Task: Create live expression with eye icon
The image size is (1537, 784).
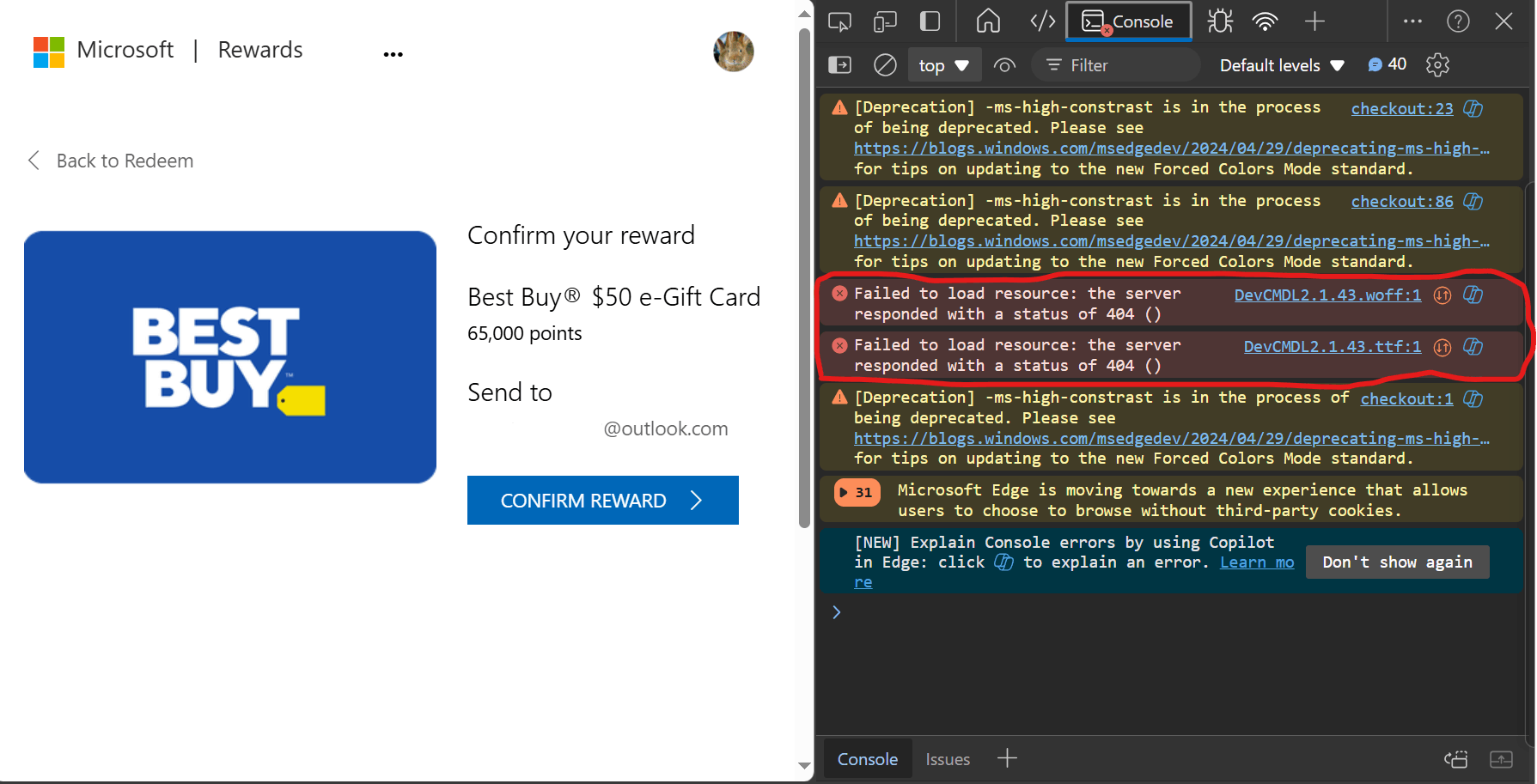Action: coord(1004,65)
